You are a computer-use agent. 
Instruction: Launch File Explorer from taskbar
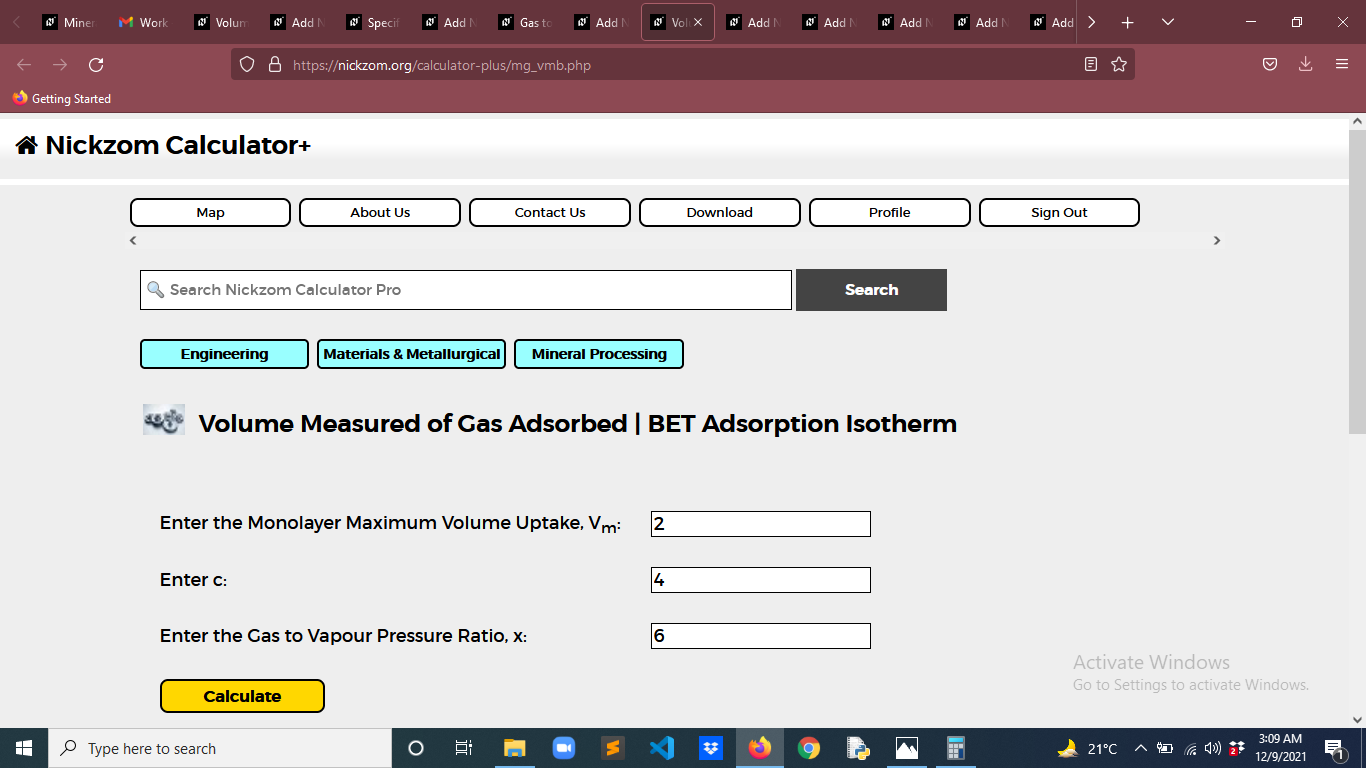point(514,748)
